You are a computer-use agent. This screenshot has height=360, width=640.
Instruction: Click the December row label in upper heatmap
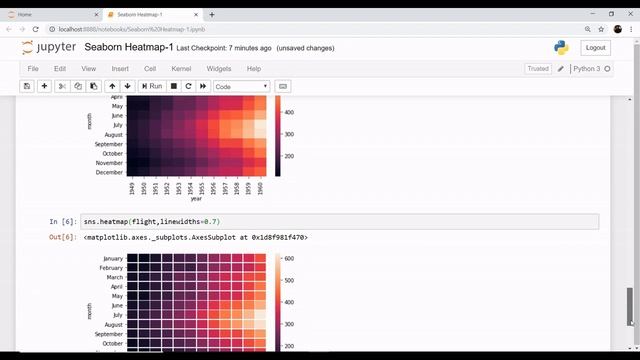pos(109,172)
